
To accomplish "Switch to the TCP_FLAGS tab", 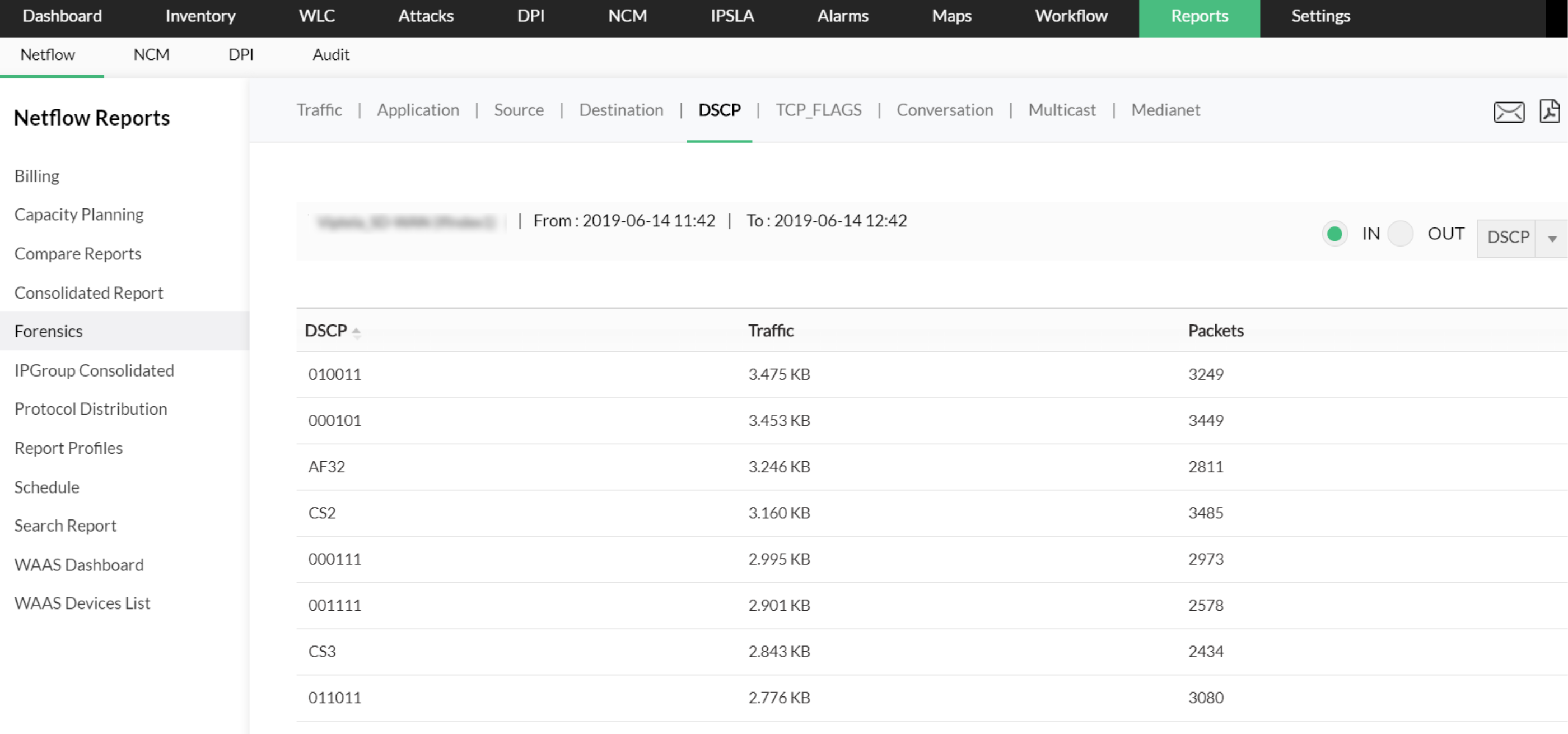I will (x=818, y=110).
